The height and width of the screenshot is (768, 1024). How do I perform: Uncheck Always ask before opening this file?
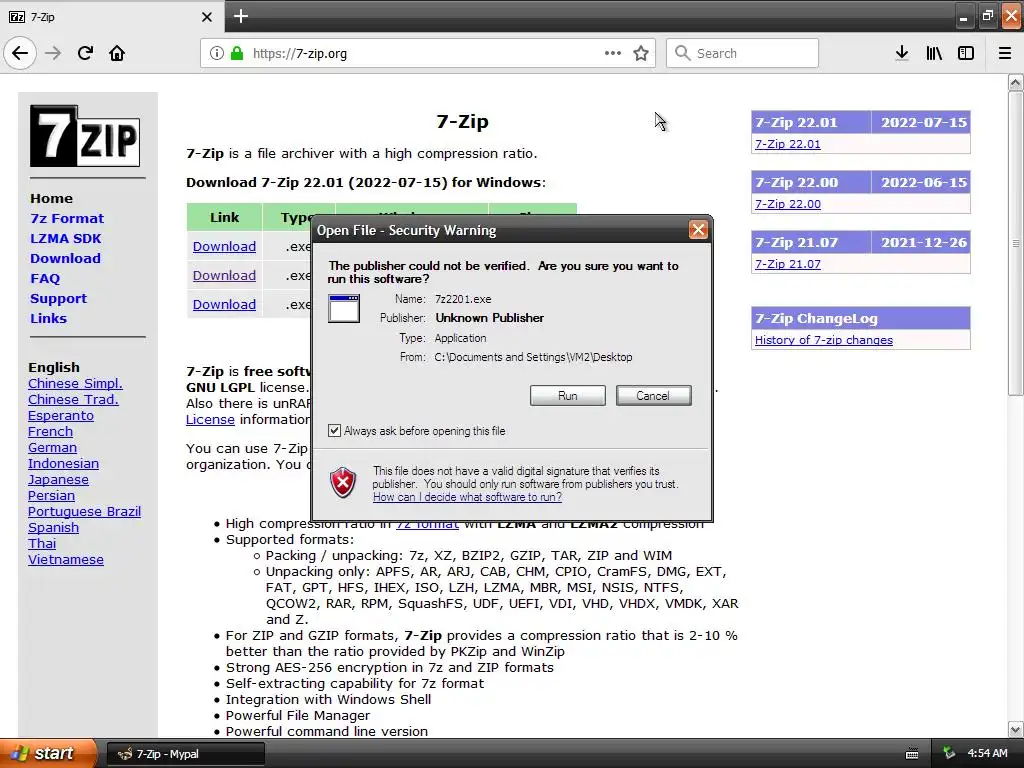(x=334, y=431)
